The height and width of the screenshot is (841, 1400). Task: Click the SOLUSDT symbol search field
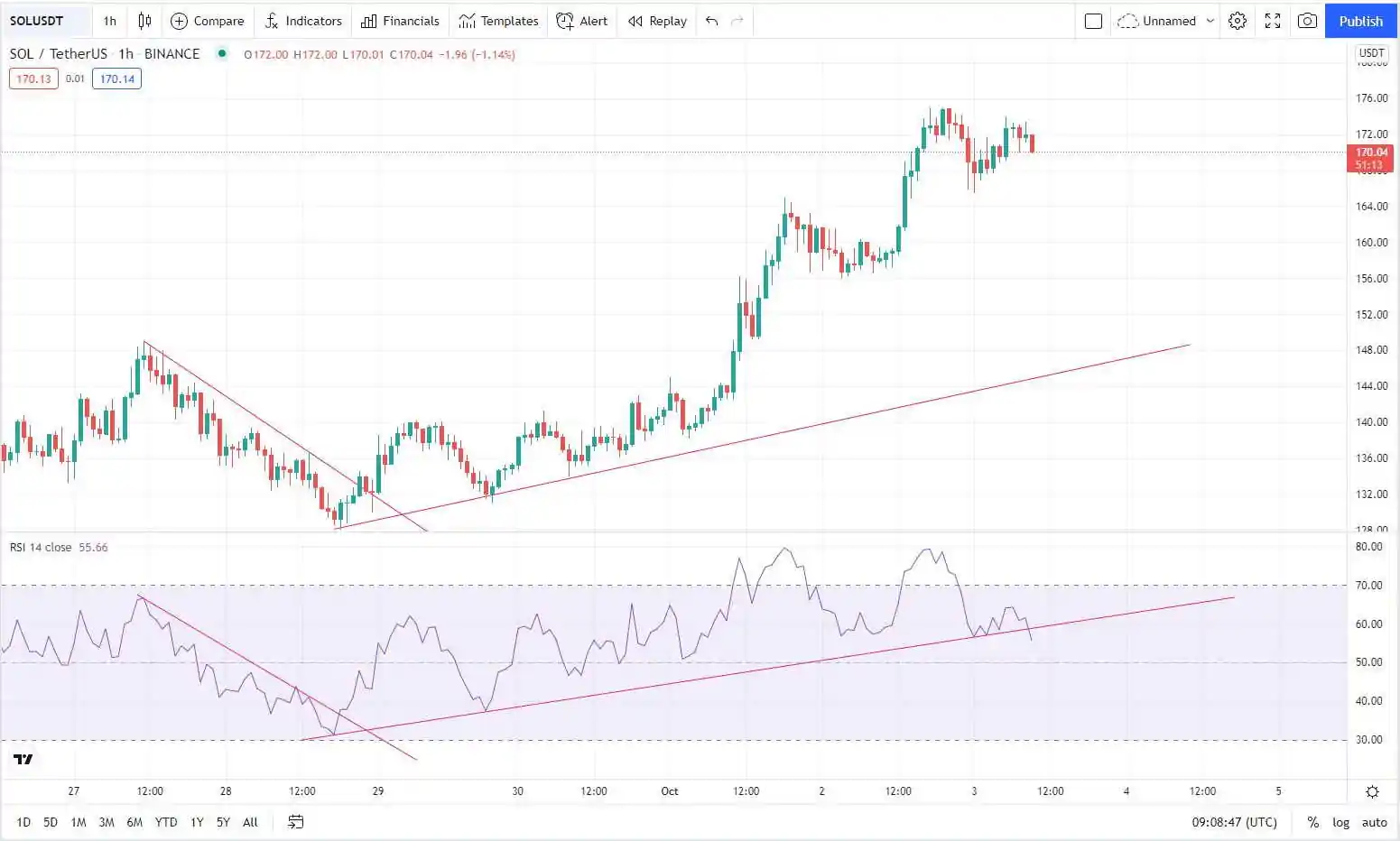[x=45, y=21]
